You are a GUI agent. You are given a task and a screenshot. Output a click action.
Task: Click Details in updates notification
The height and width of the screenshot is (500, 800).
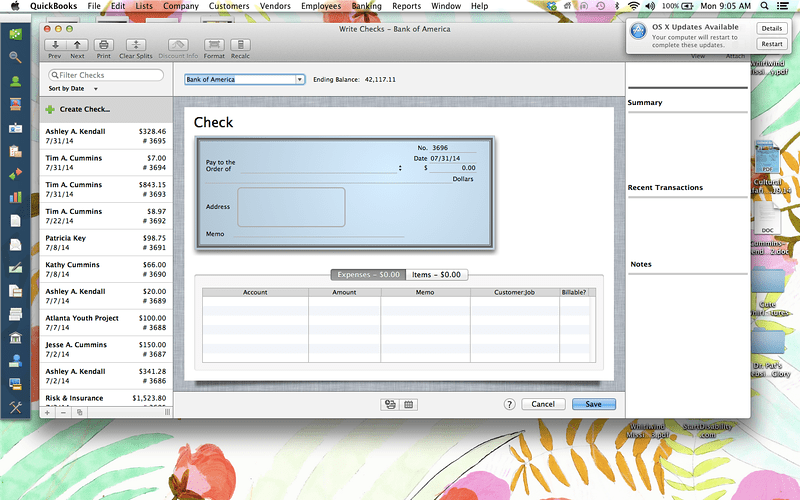(x=771, y=29)
